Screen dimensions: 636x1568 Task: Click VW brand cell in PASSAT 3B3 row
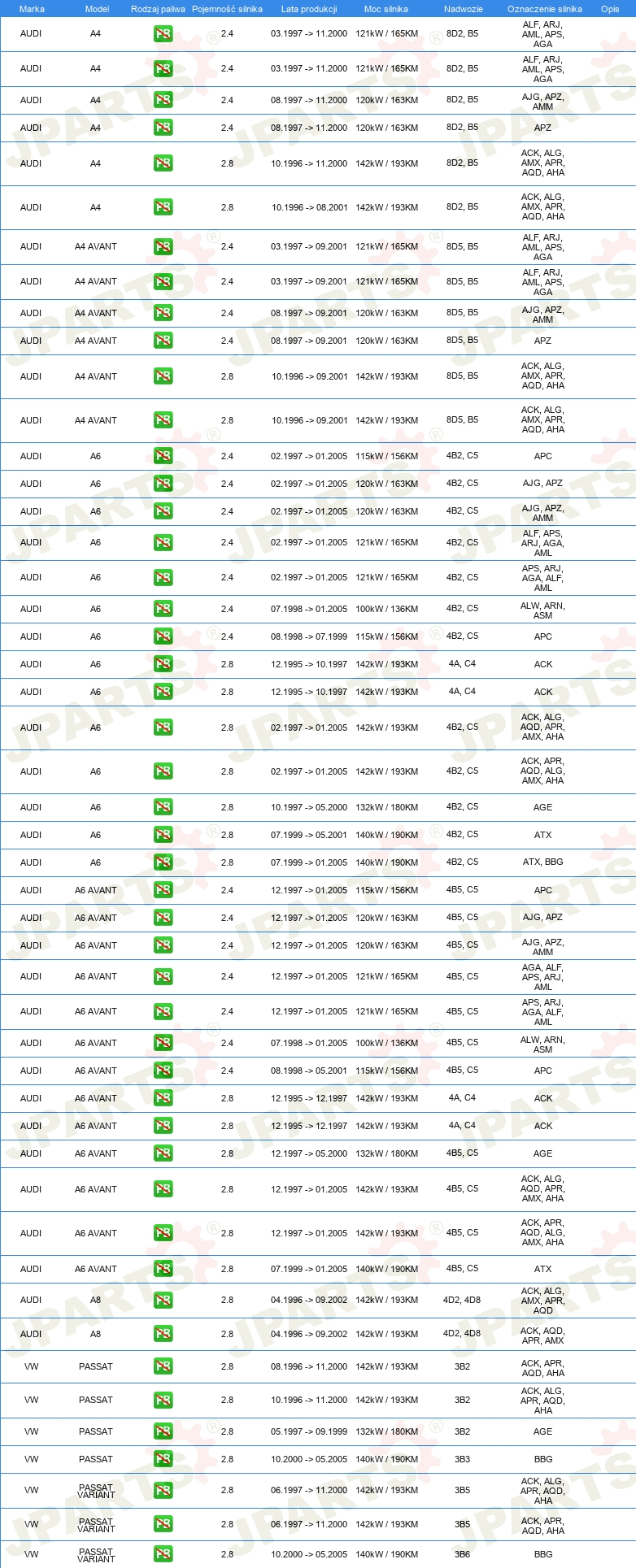(x=32, y=1459)
